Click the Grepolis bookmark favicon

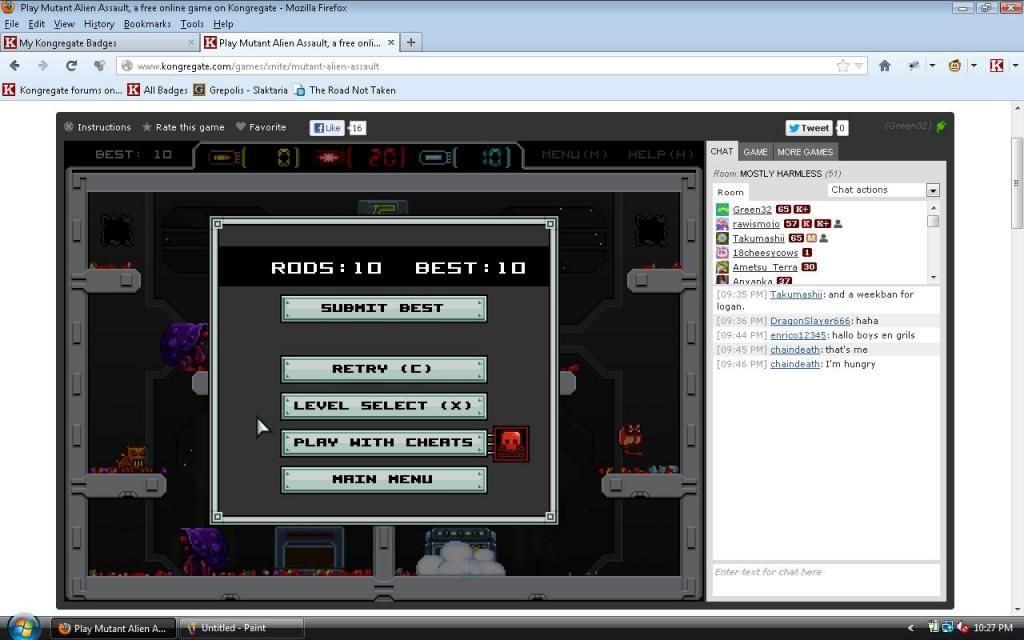click(199, 90)
